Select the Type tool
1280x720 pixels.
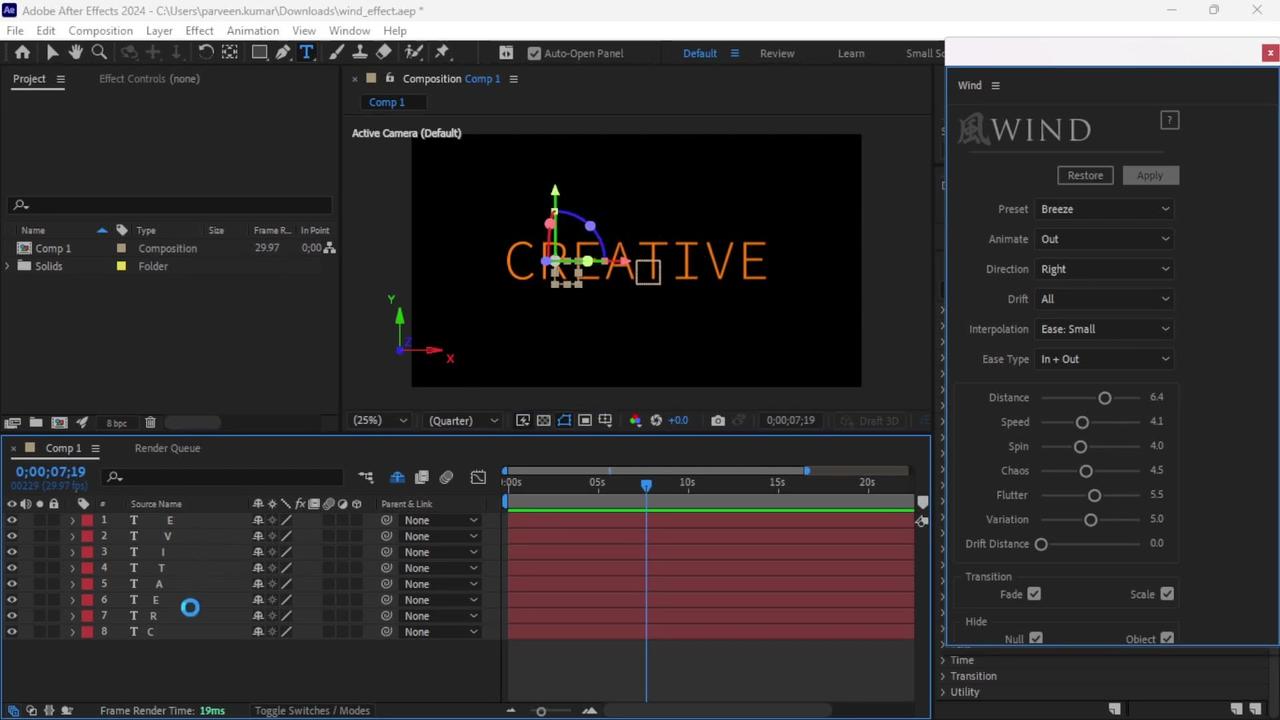[307, 52]
